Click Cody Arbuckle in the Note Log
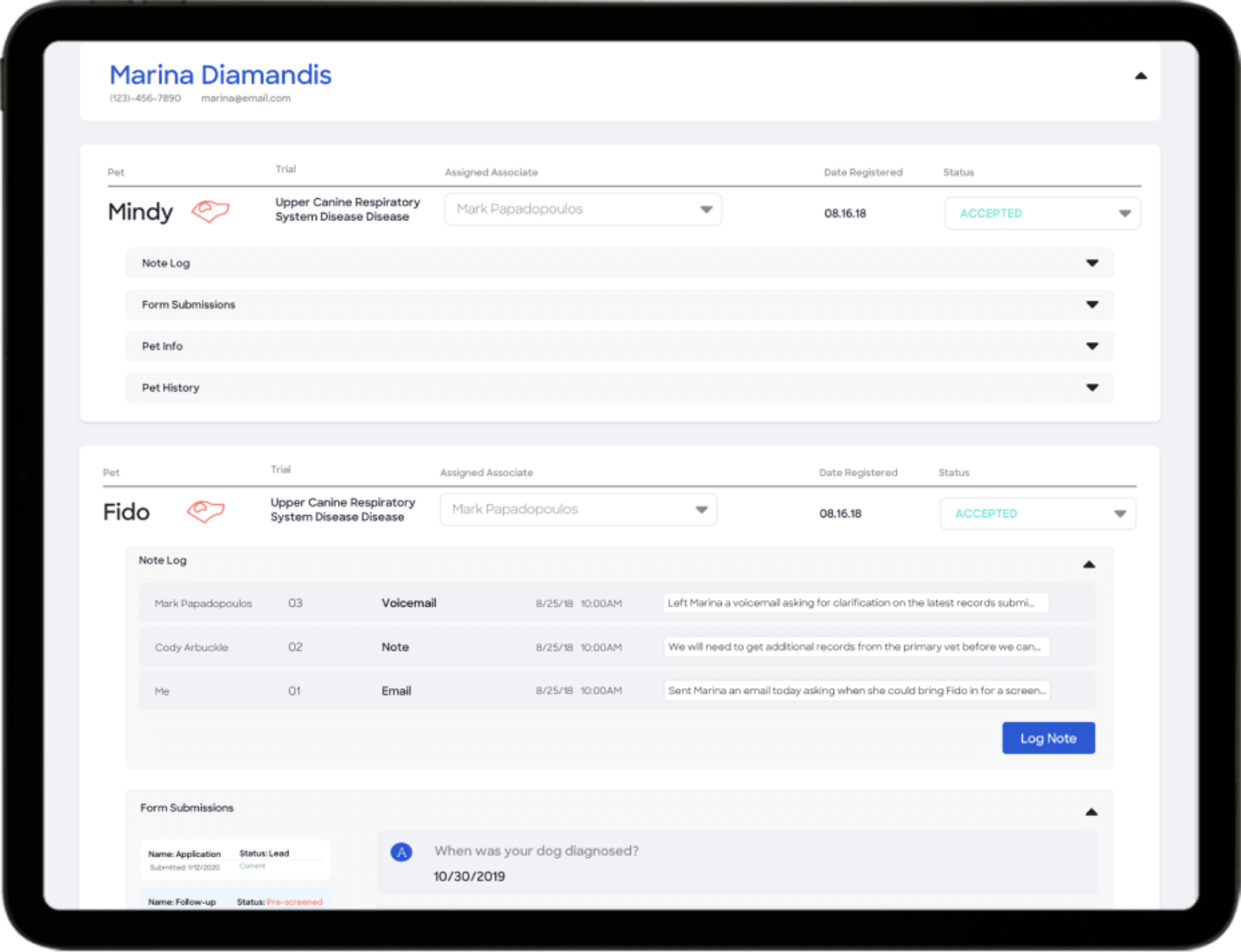 191,647
